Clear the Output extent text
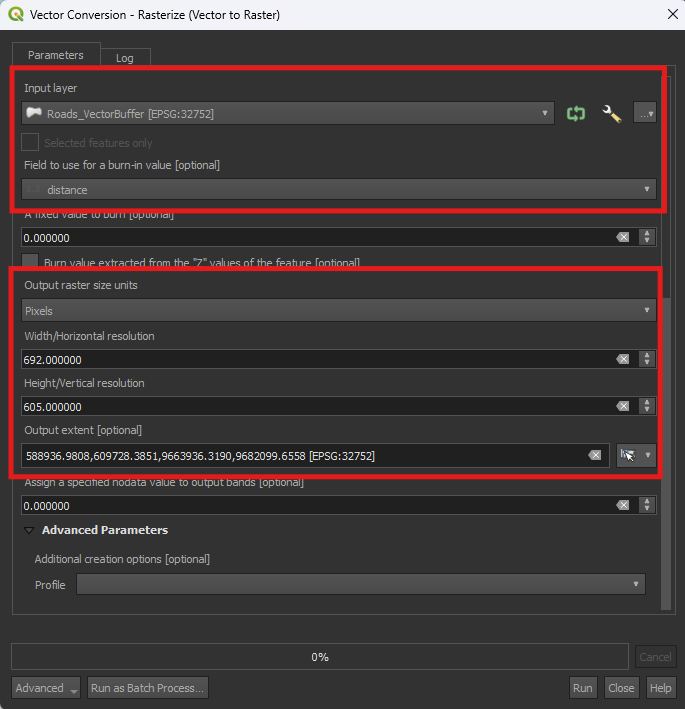Viewport: 685px width, 709px height. (x=595, y=455)
